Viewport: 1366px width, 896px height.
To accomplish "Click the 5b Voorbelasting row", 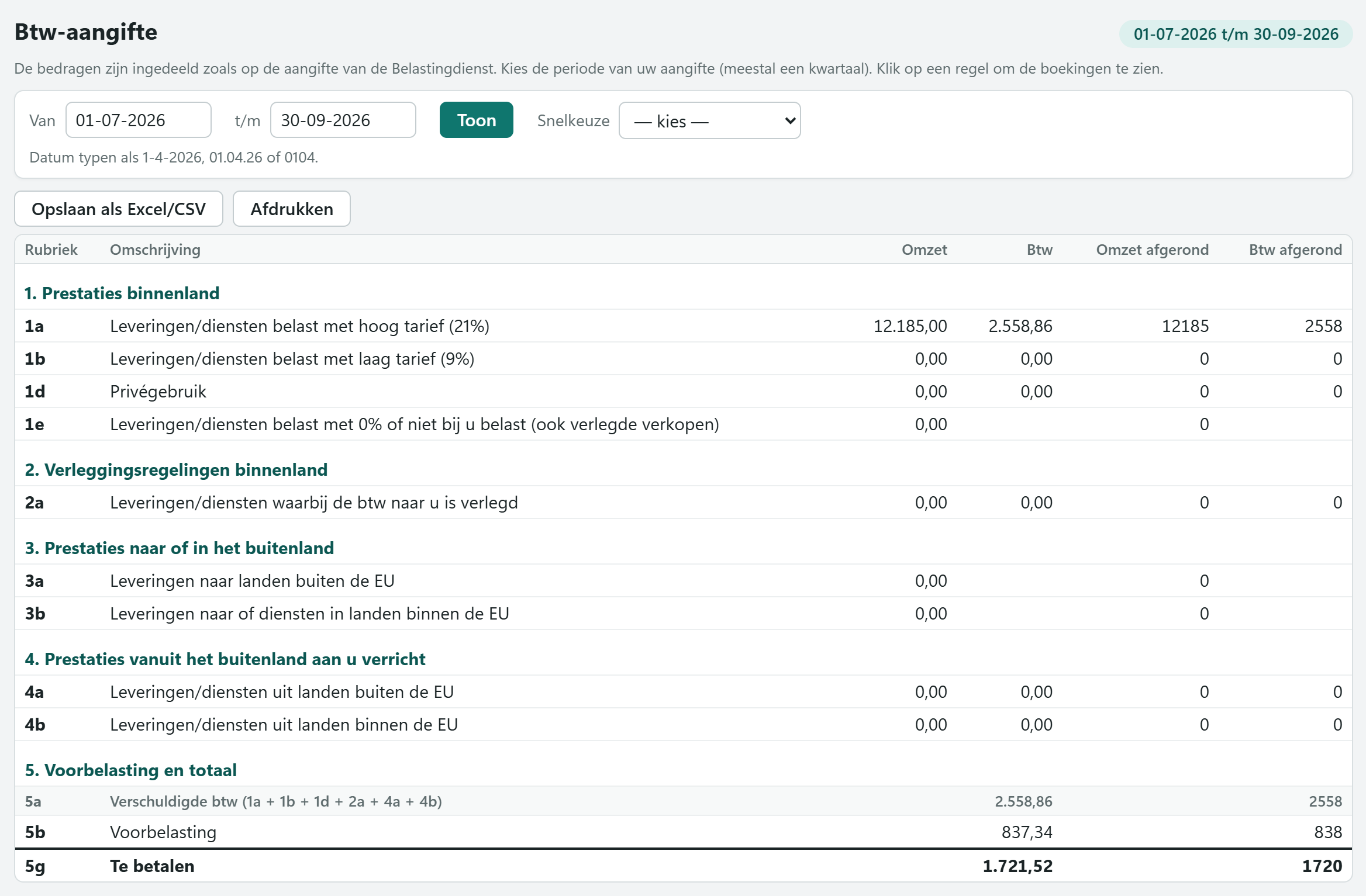I will 683,832.
